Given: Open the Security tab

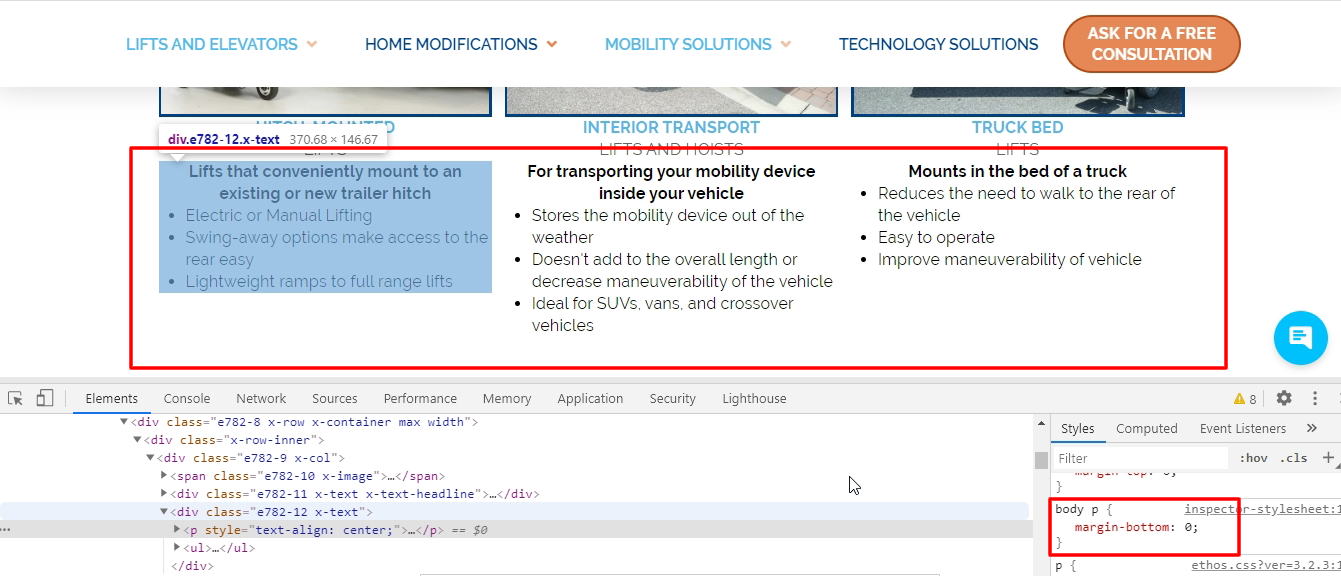Looking at the screenshot, I should [672, 398].
